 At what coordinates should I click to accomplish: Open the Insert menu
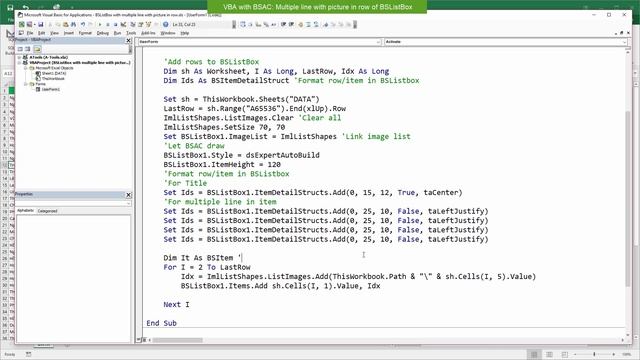tap(69, 33)
